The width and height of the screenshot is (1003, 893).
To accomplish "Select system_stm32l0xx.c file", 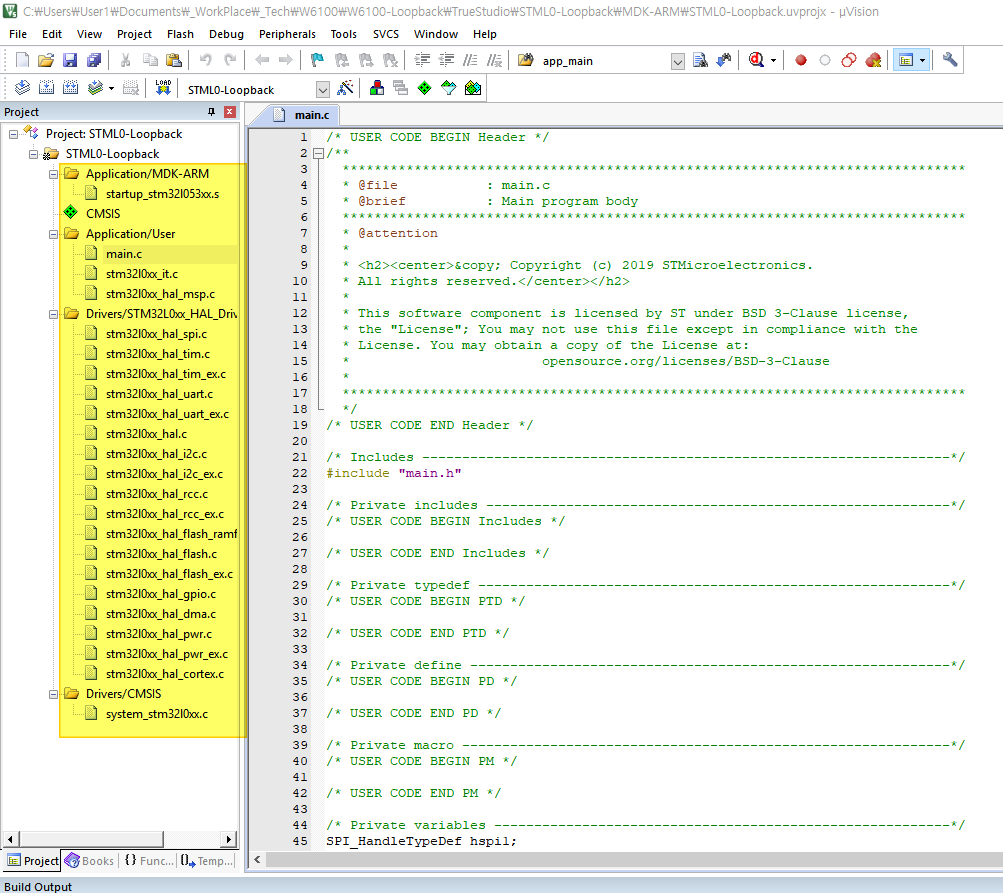I will click(157, 714).
